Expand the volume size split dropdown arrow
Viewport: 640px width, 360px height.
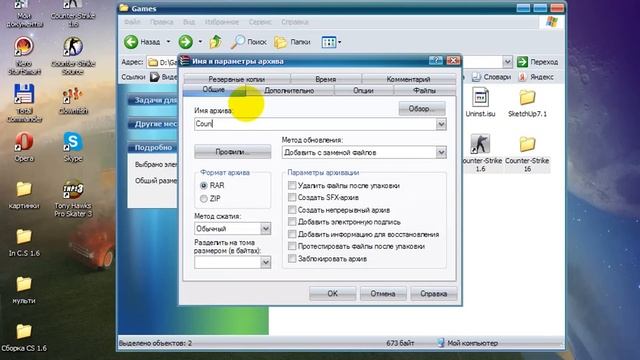click(x=265, y=262)
